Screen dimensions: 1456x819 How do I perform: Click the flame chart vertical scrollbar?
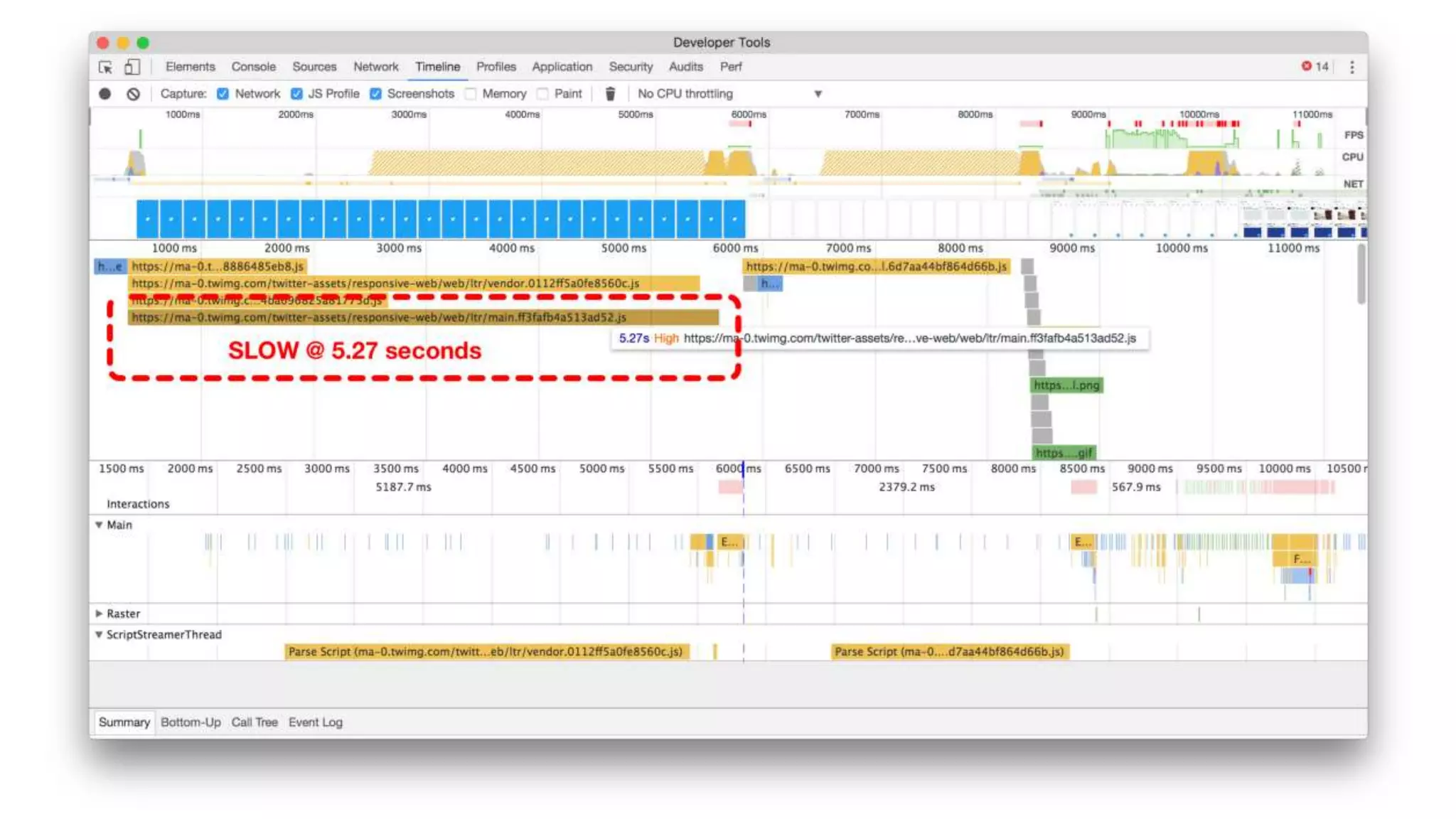(x=1361, y=274)
